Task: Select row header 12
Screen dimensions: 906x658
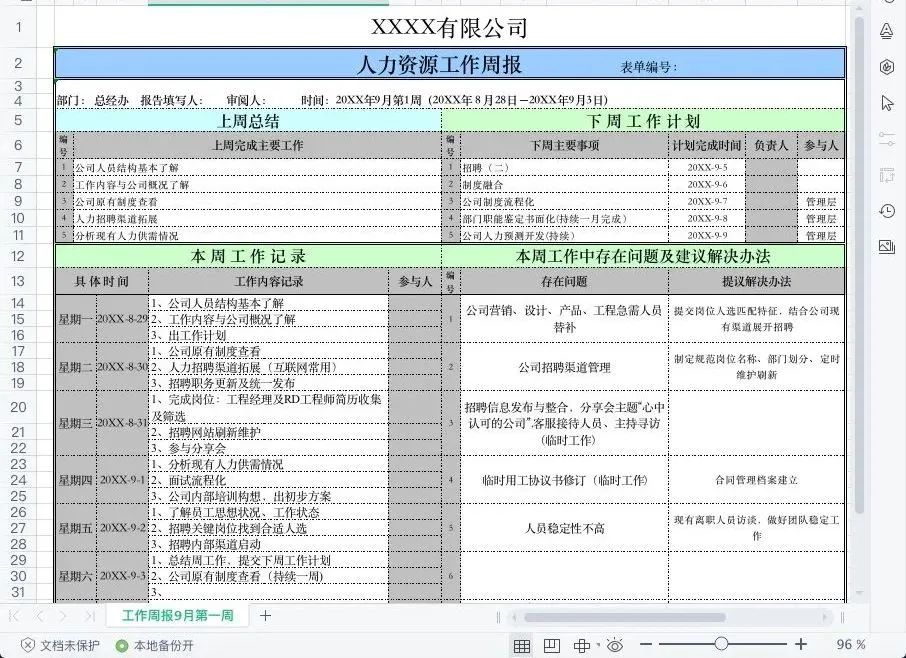Action: click(x=18, y=256)
